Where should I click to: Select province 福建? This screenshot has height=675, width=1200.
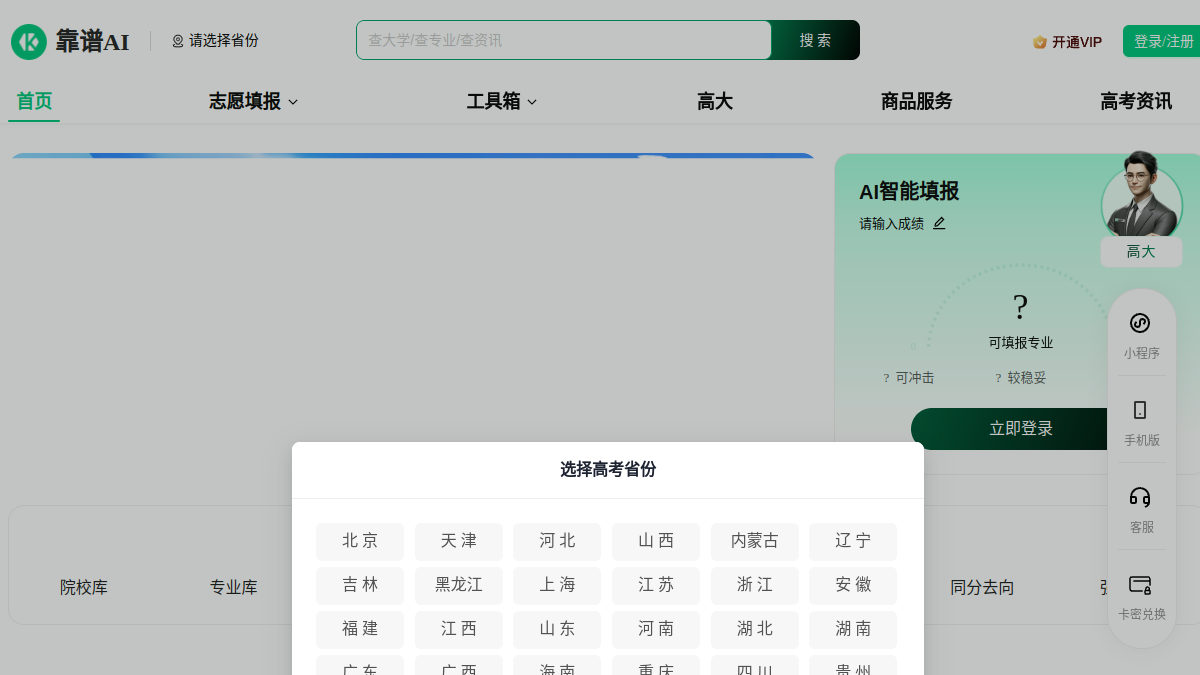tap(360, 629)
